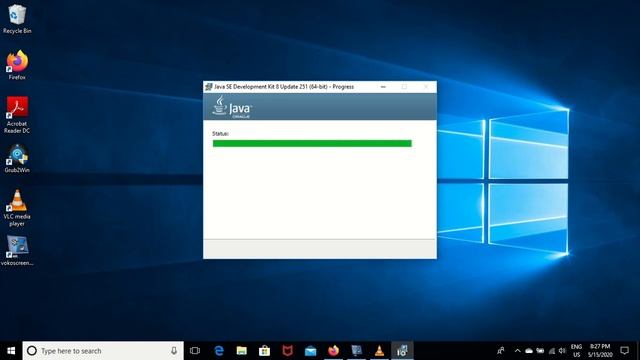Click the Java installer title bar icon
The height and width of the screenshot is (360, 640).
[209, 87]
